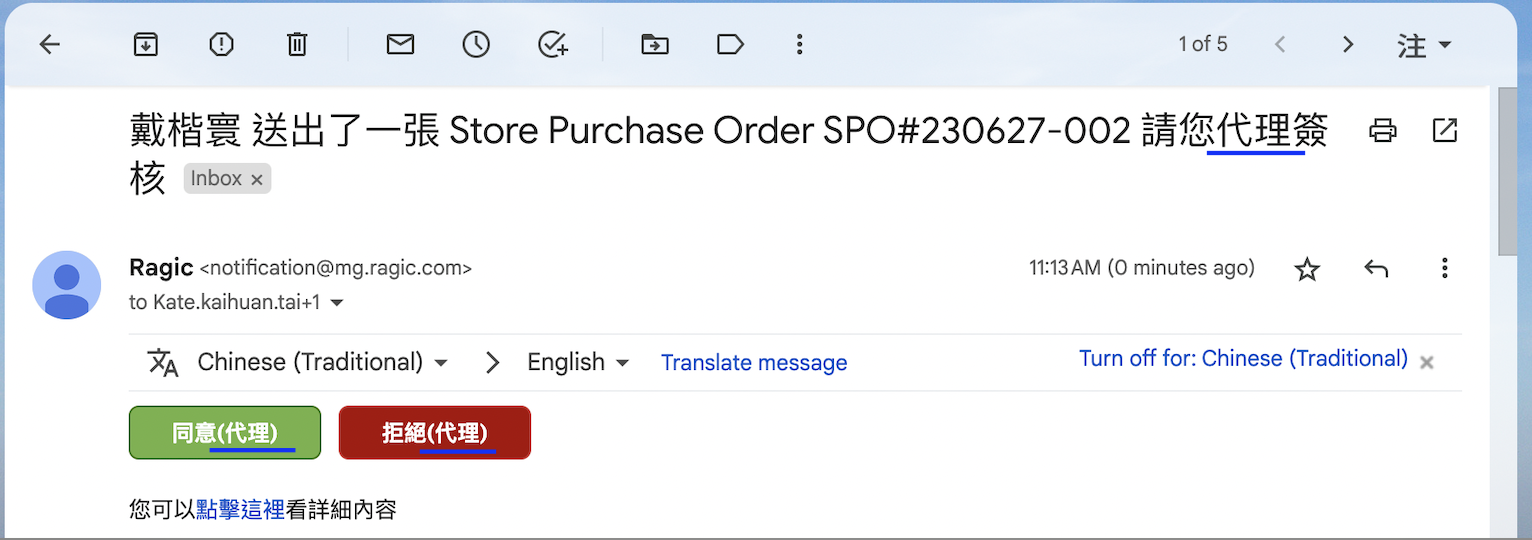
Task: Mark the email as unread
Action: [x=400, y=45]
